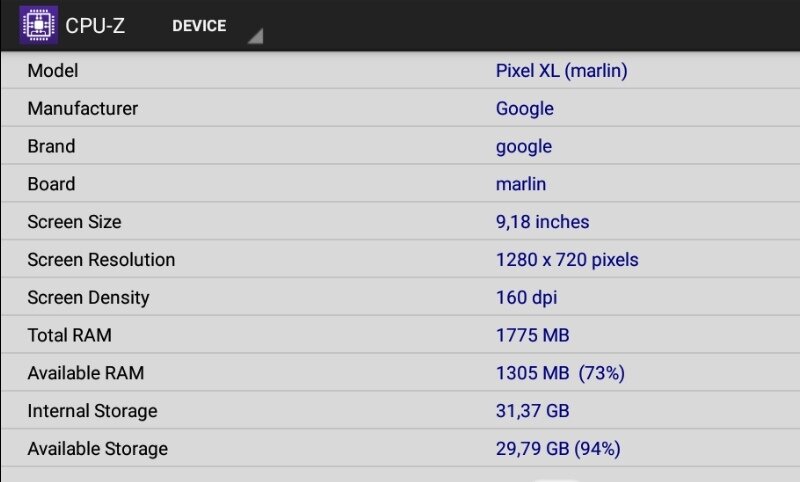
Task: Click the 1775 MB value
Action: tap(532, 335)
